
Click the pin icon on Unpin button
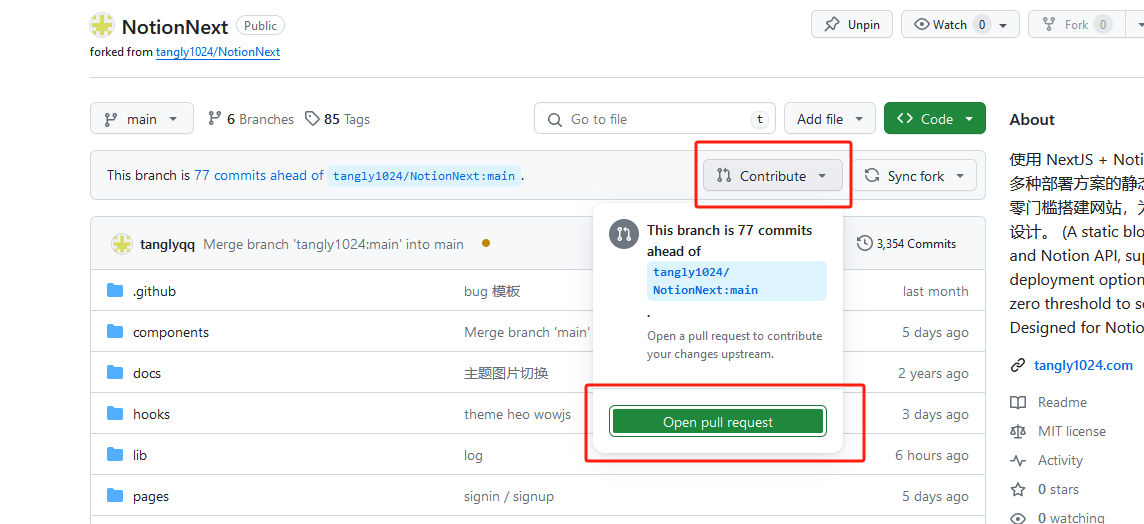pos(832,25)
